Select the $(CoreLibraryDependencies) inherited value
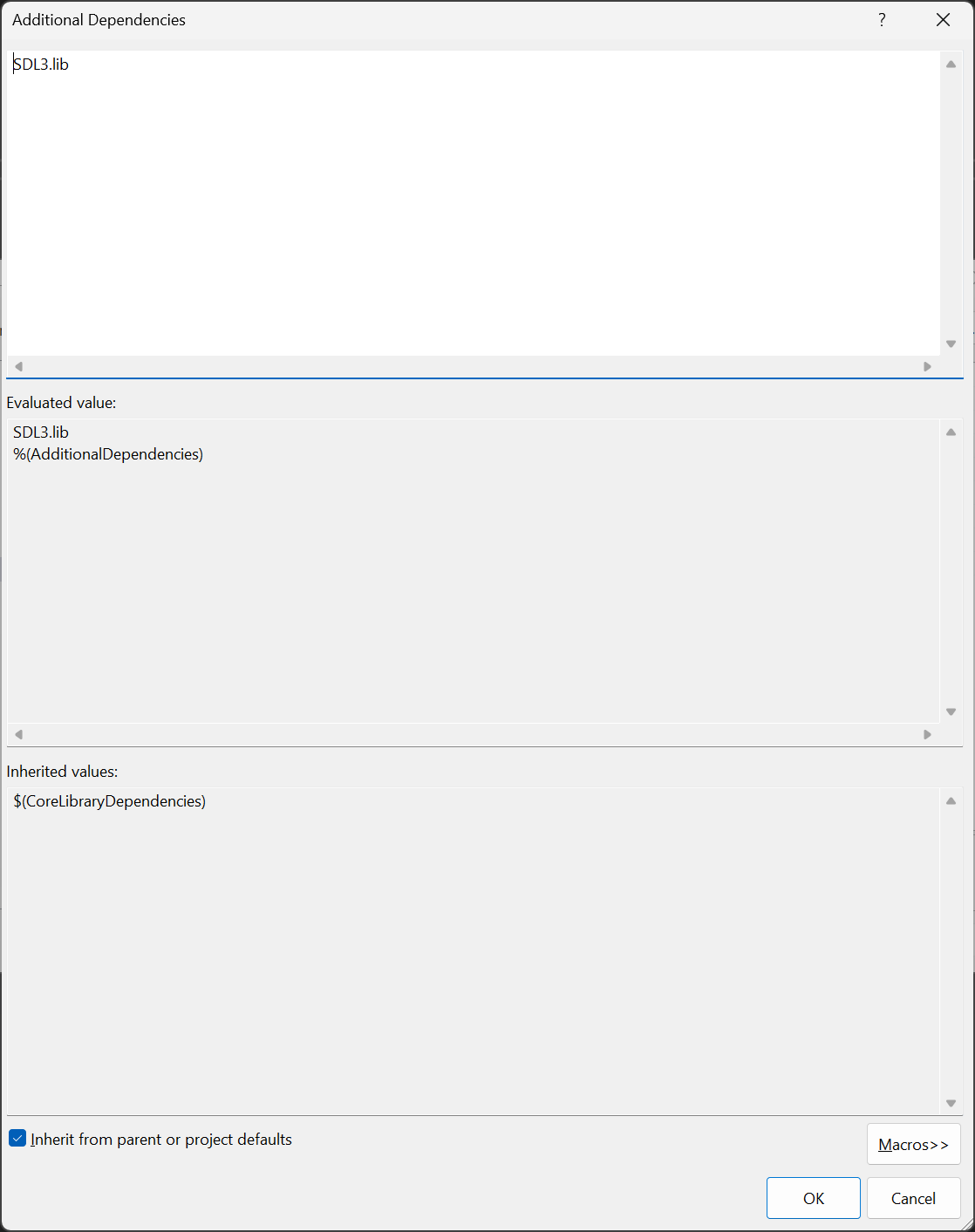 coord(110,801)
